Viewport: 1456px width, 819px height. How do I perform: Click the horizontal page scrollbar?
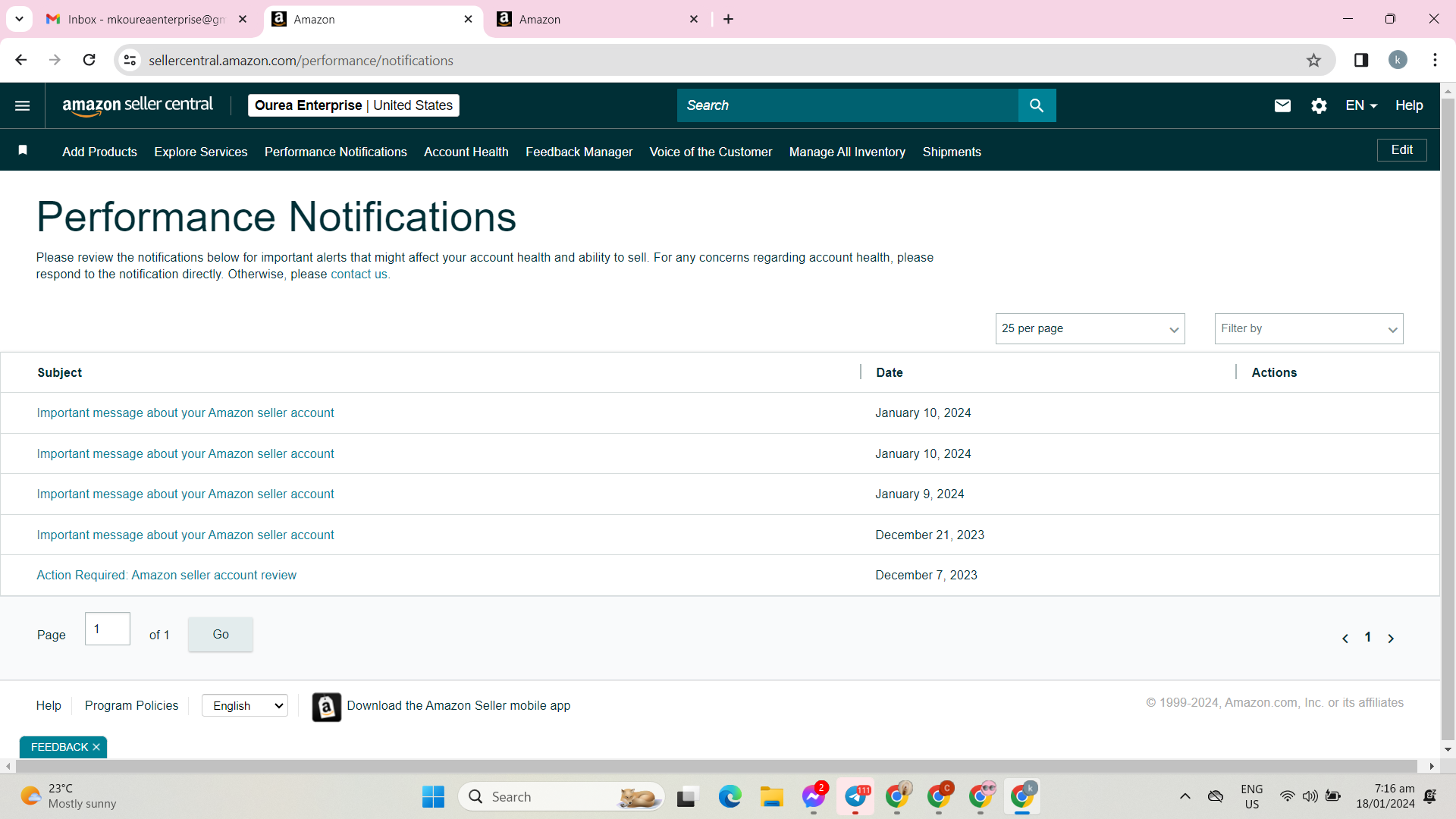716,767
